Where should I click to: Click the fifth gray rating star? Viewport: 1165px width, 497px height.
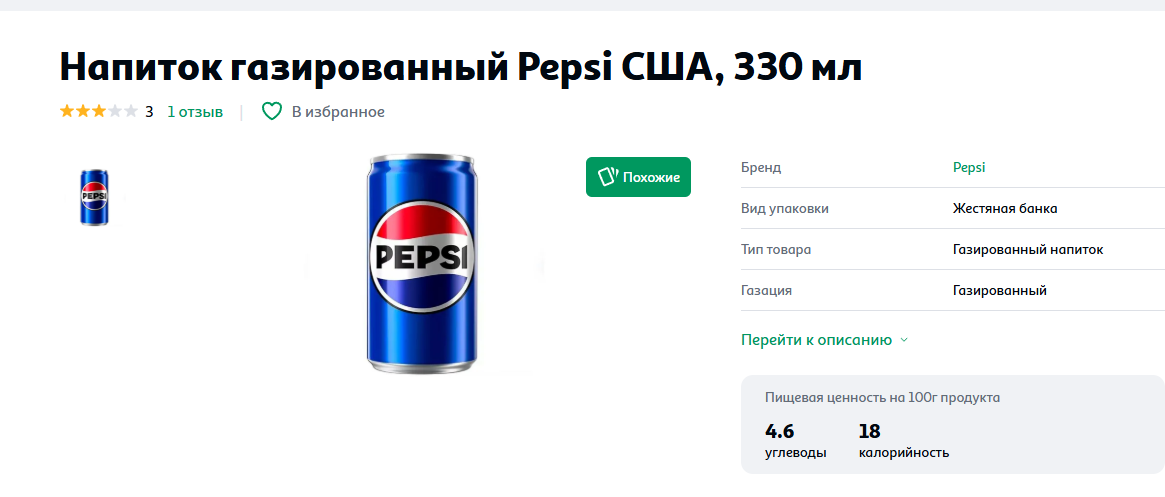[x=130, y=111]
